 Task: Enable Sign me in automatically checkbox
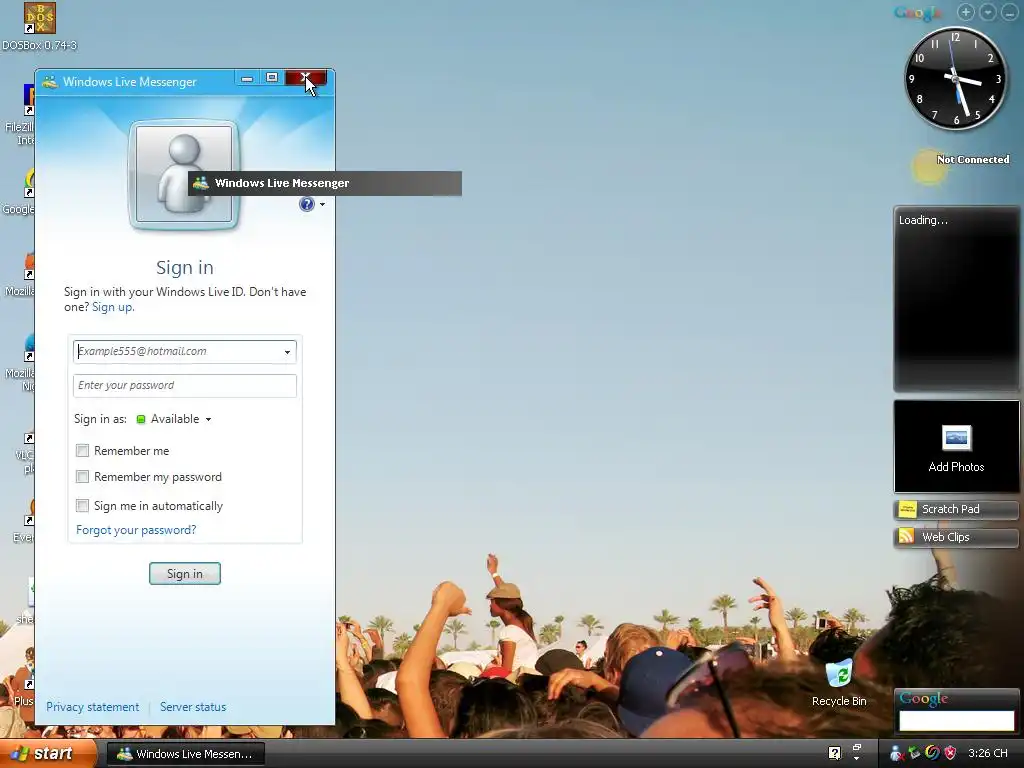click(x=82, y=505)
